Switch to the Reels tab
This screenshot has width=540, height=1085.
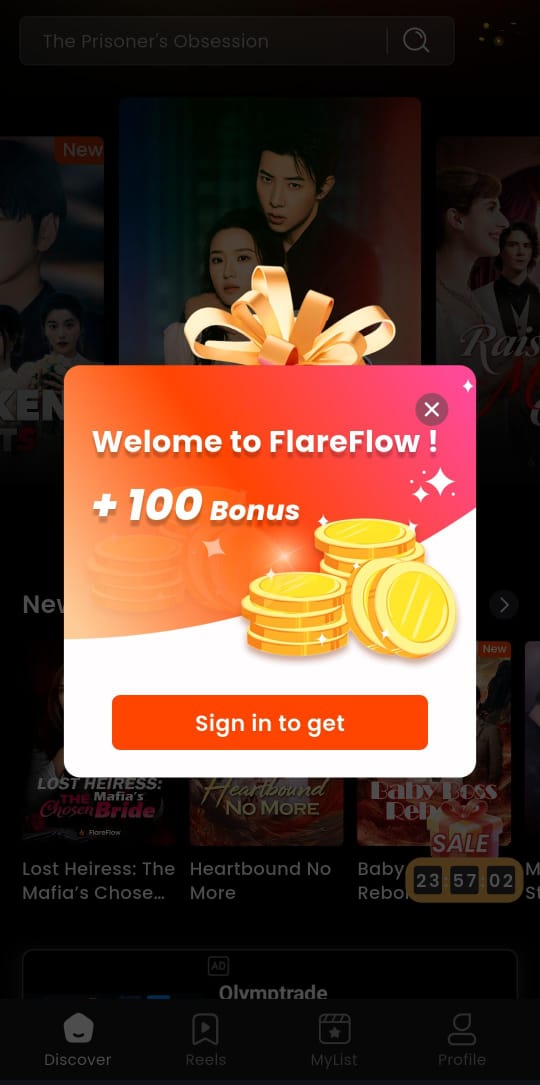pyautogui.click(x=206, y=1040)
